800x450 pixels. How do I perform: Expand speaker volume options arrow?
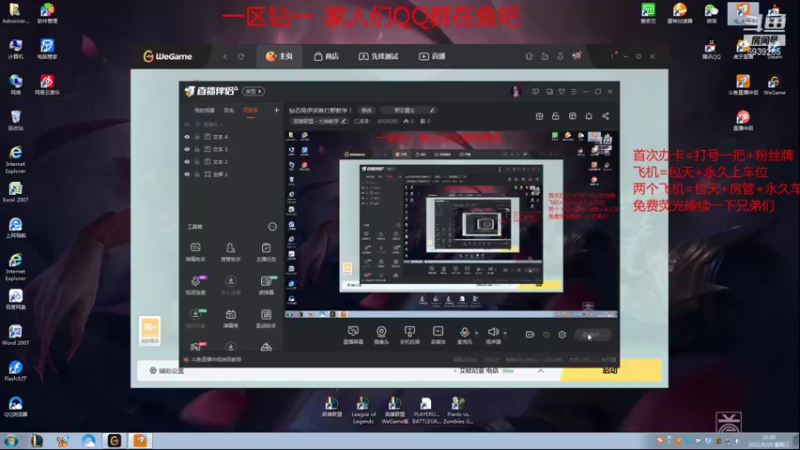point(505,333)
